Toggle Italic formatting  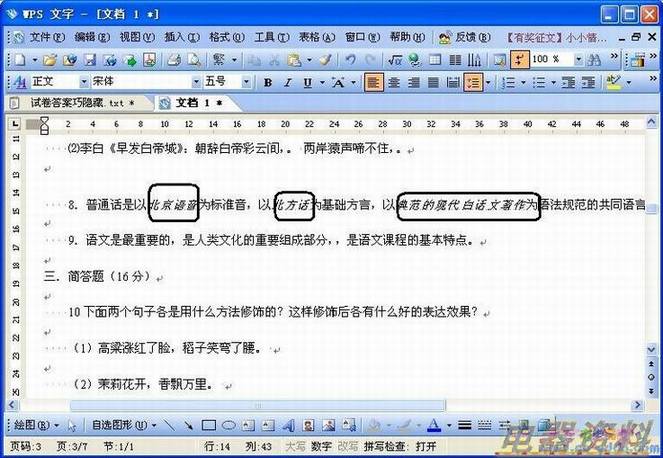point(288,82)
